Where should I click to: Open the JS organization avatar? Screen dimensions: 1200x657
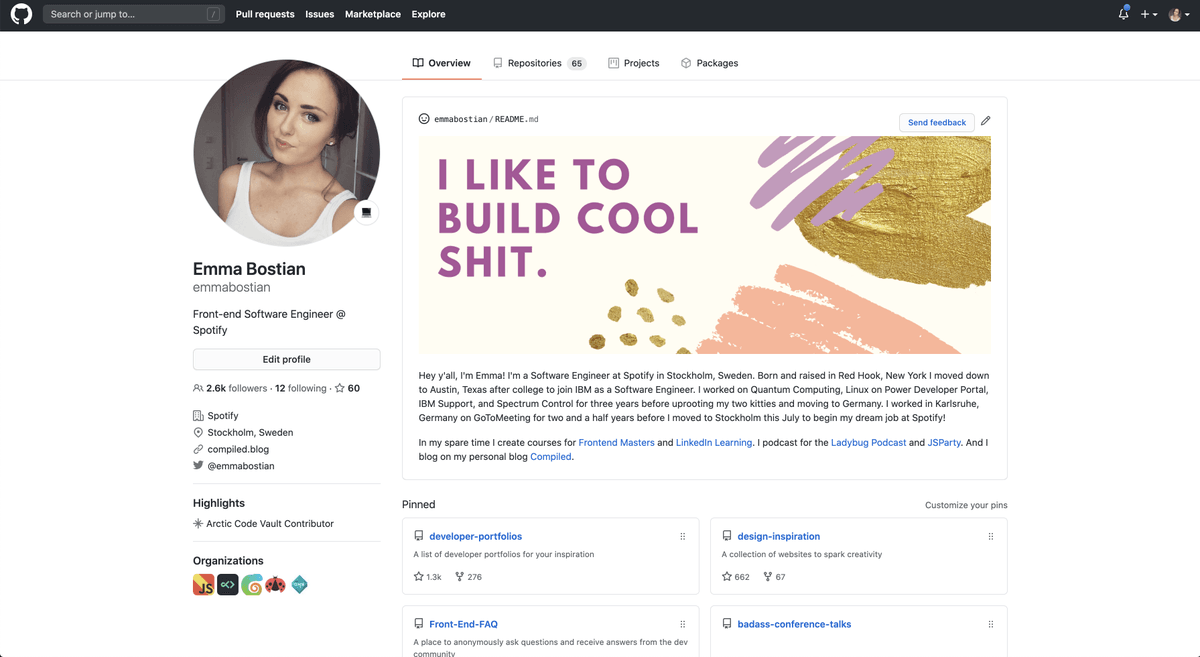point(203,585)
